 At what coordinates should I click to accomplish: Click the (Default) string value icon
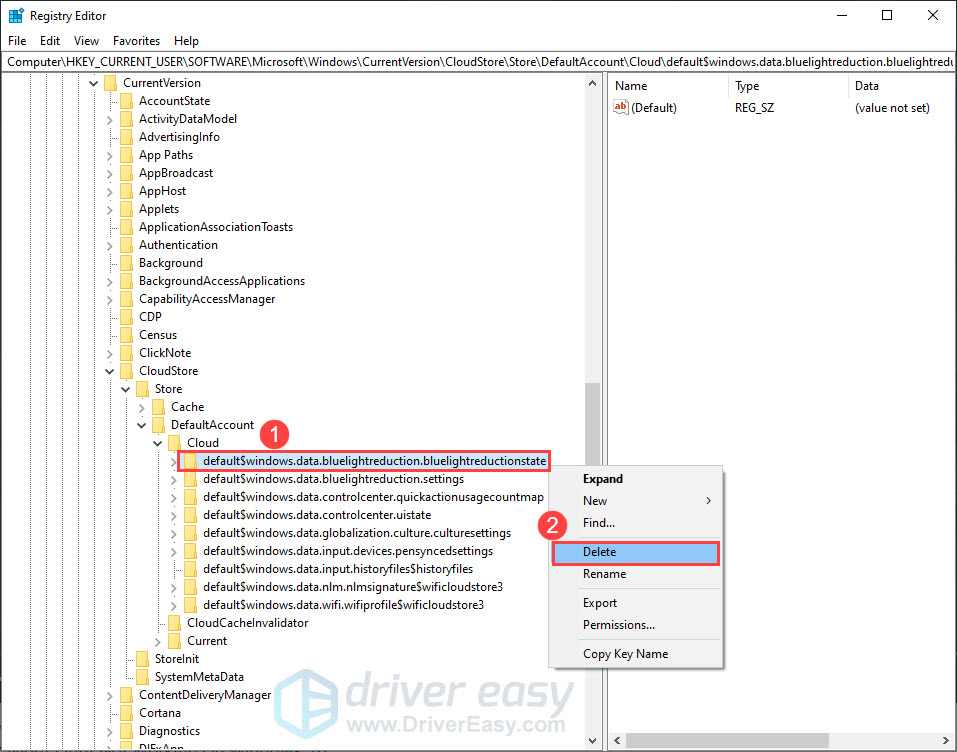621,108
